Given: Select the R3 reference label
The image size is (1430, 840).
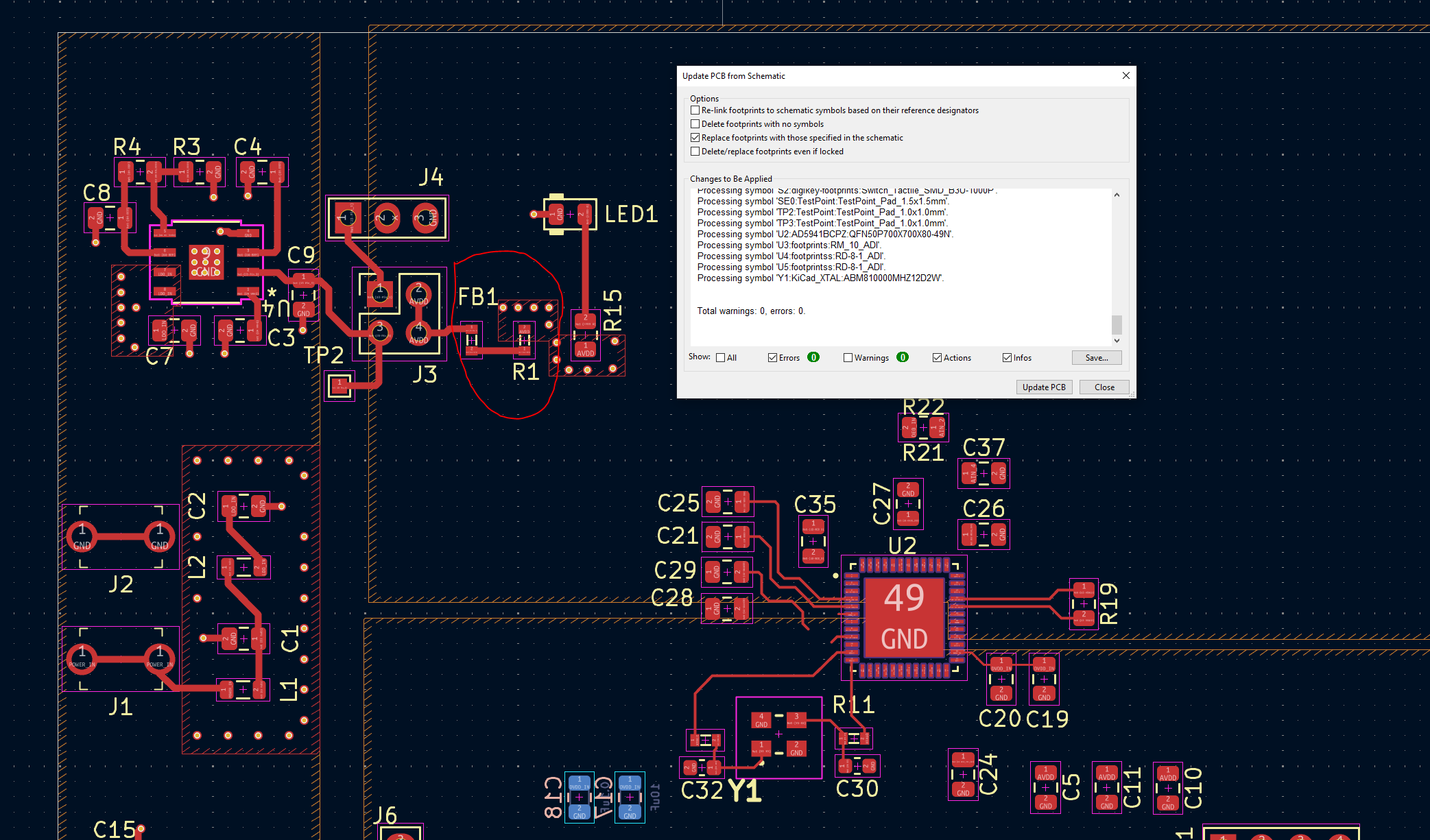Looking at the screenshot, I should pyautogui.click(x=187, y=147).
